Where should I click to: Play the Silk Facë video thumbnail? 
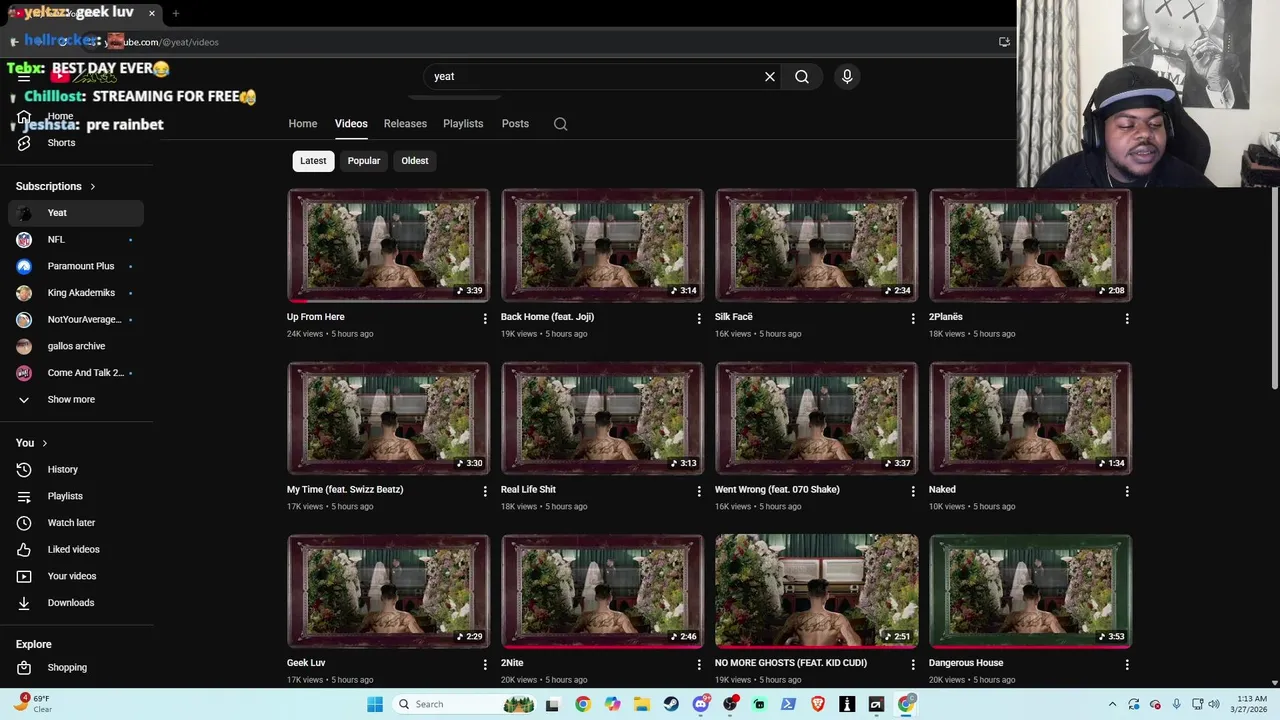point(816,245)
